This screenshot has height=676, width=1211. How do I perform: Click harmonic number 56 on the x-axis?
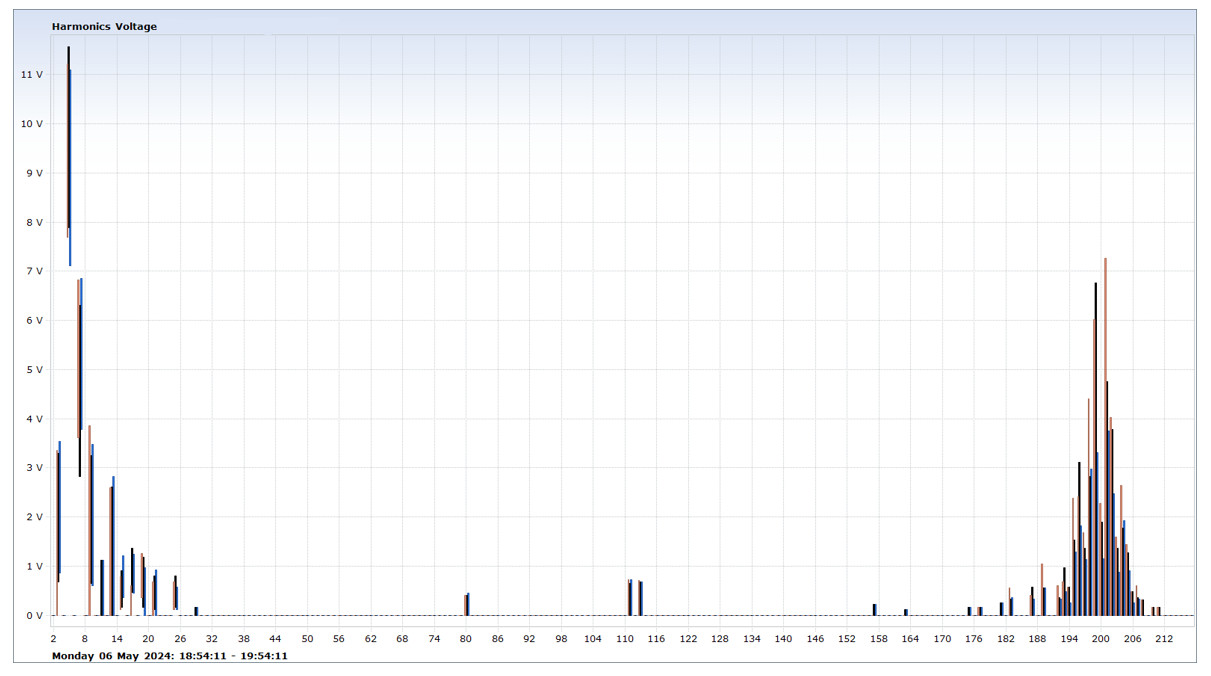[339, 638]
